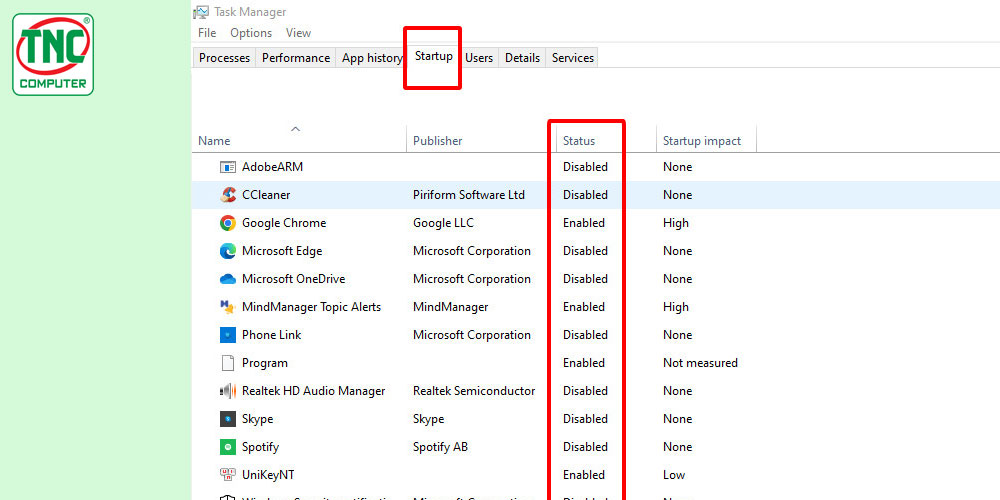This screenshot has height=500, width=1000.
Task: Click the Spotify icon
Action: click(228, 447)
